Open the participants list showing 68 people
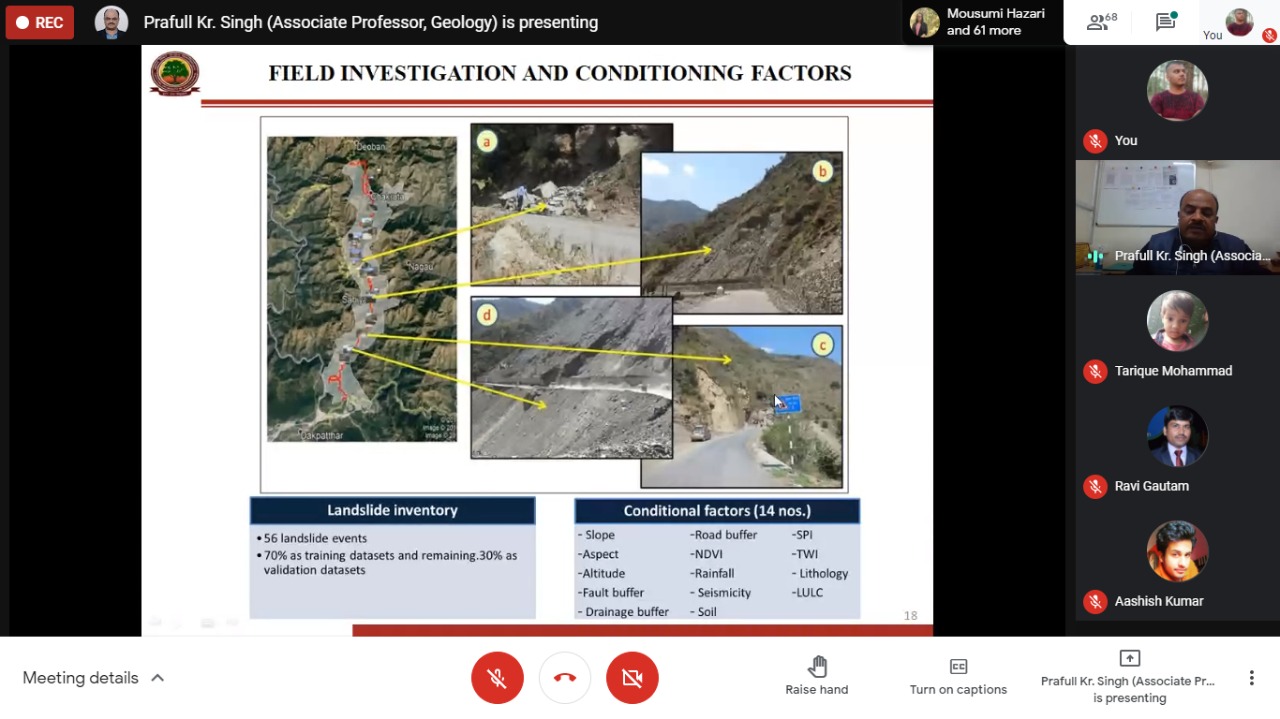 [1102, 22]
